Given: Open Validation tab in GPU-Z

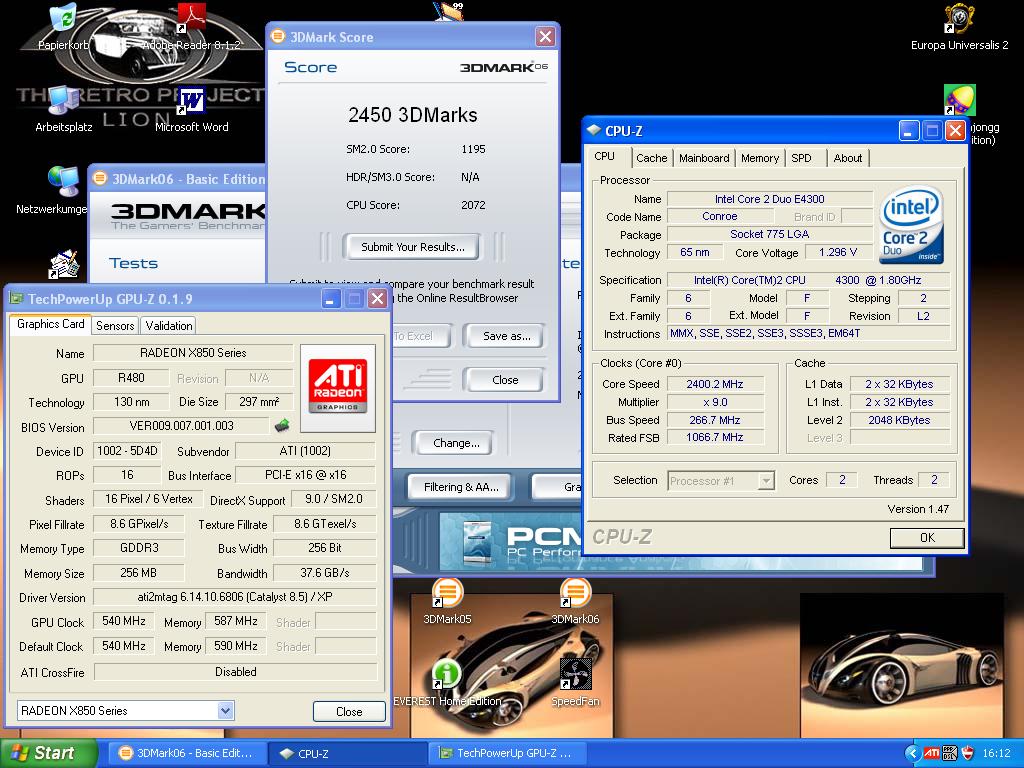Looking at the screenshot, I should click(x=168, y=325).
